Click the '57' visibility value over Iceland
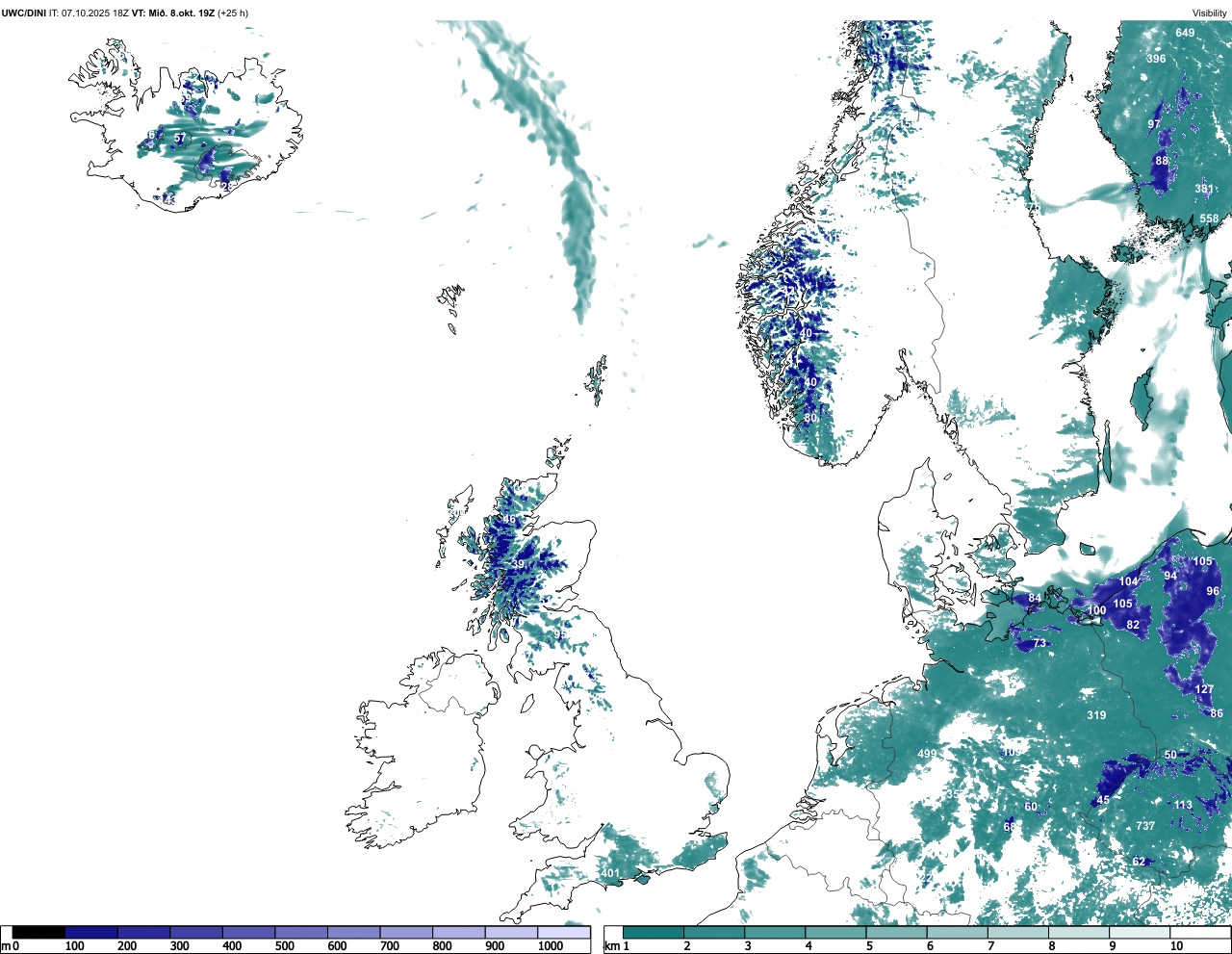The image size is (1232, 954). (179, 139)
